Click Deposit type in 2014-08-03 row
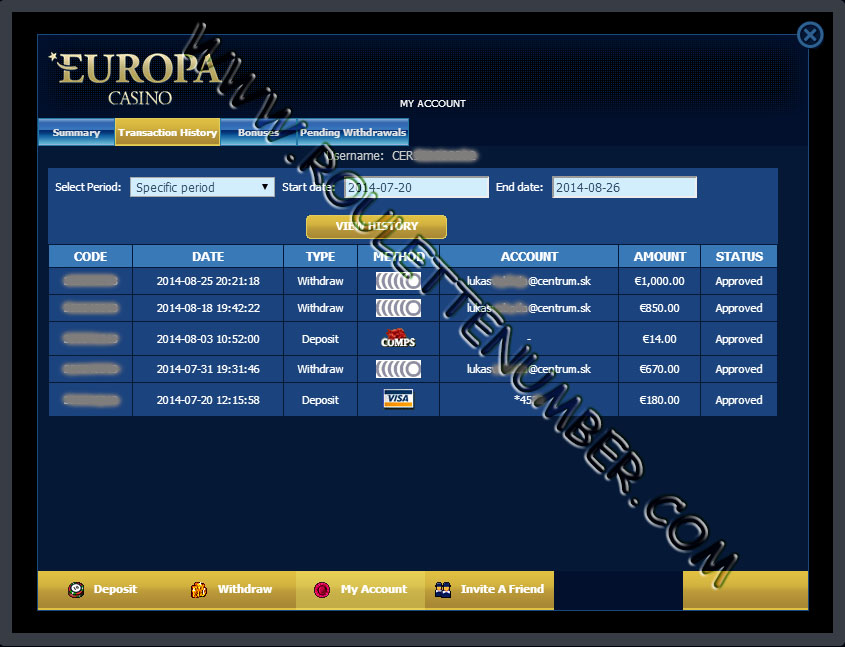This screenshot has width=845, height=647. point(320,339)
